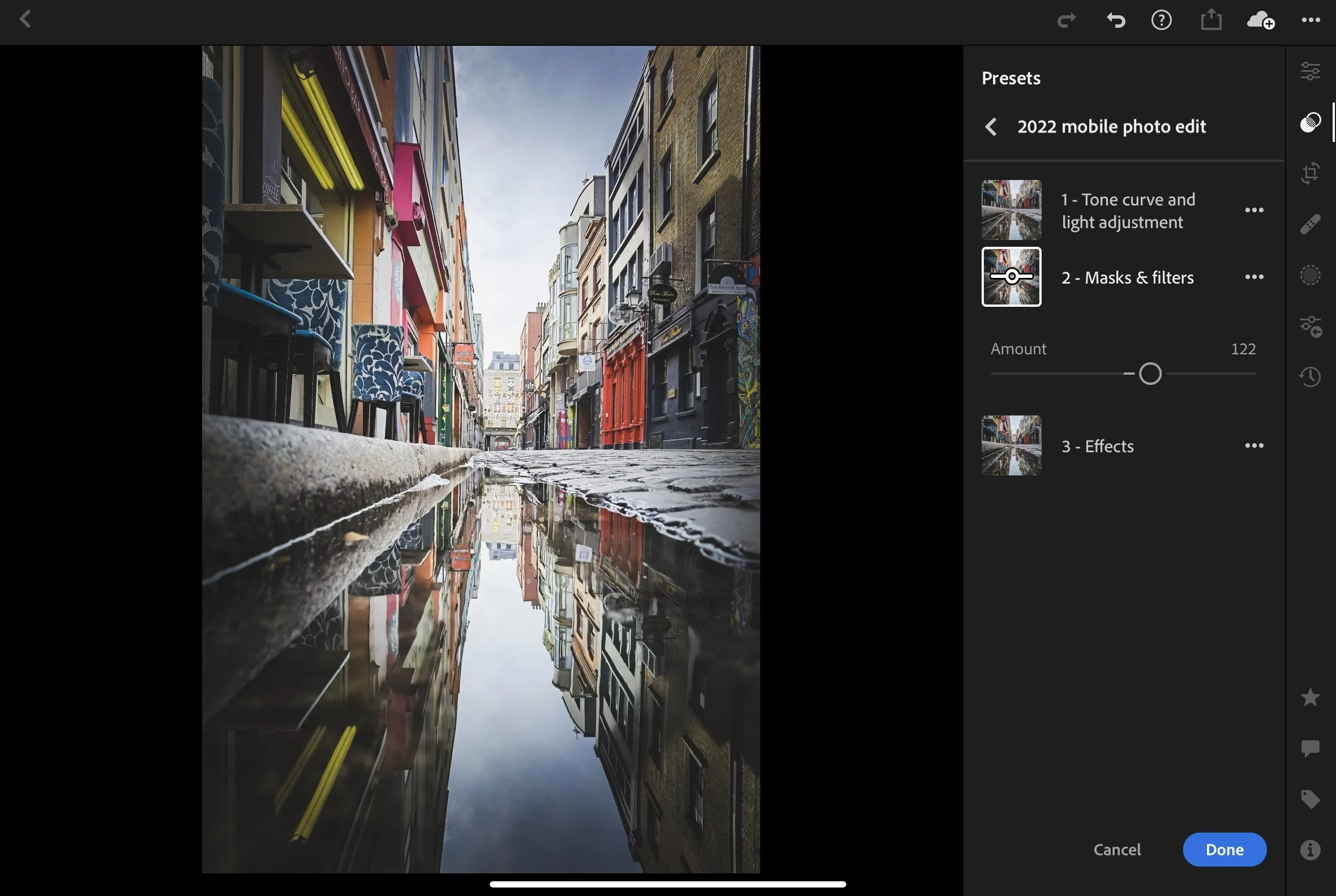Open the Edit sliders panel icon
The image size is (1336, 896).
tap(1310, 71)
